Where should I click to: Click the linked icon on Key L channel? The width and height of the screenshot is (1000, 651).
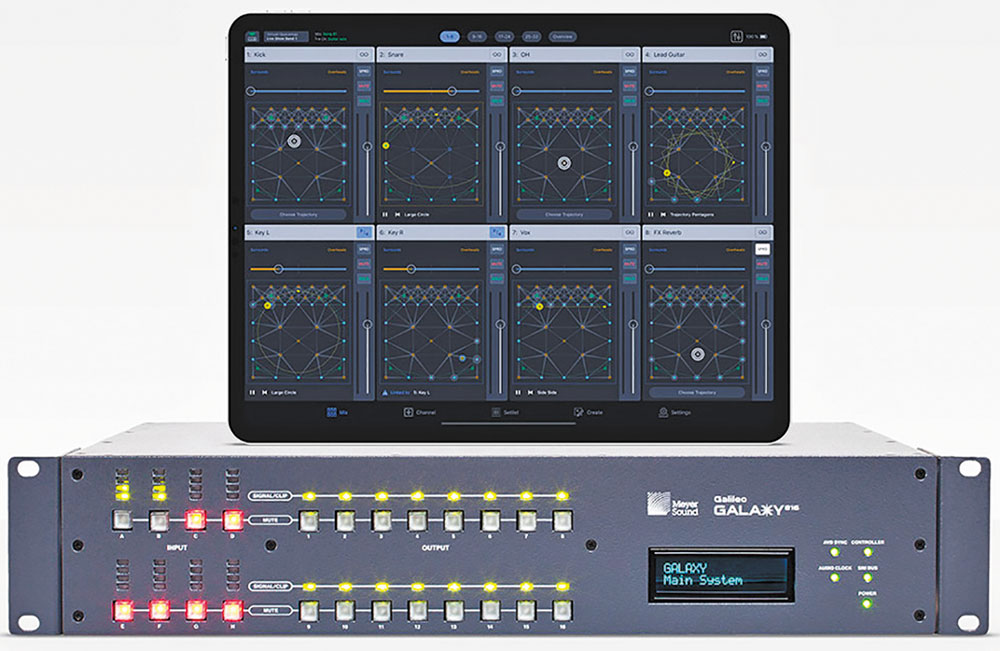tap(364, 232)
